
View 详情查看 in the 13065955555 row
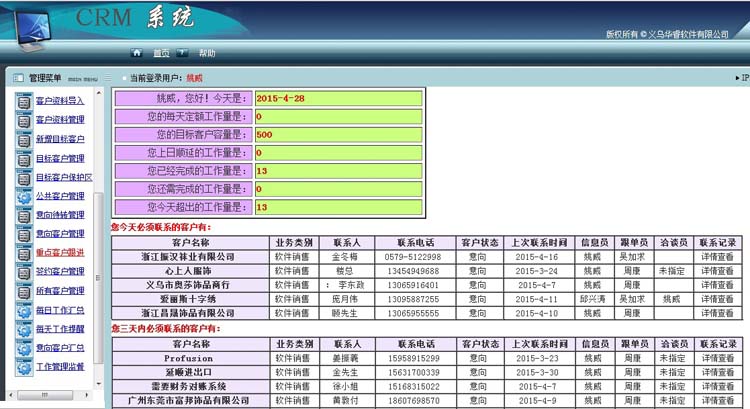[717, 313]
